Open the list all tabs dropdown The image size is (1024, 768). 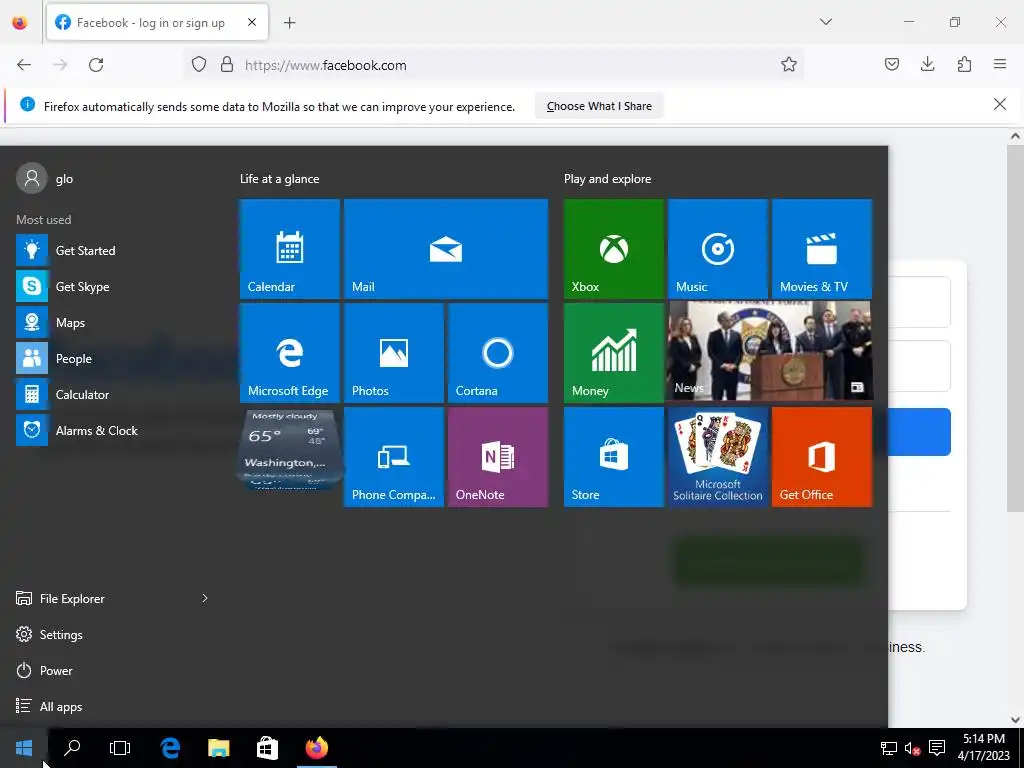pos(826,22)
